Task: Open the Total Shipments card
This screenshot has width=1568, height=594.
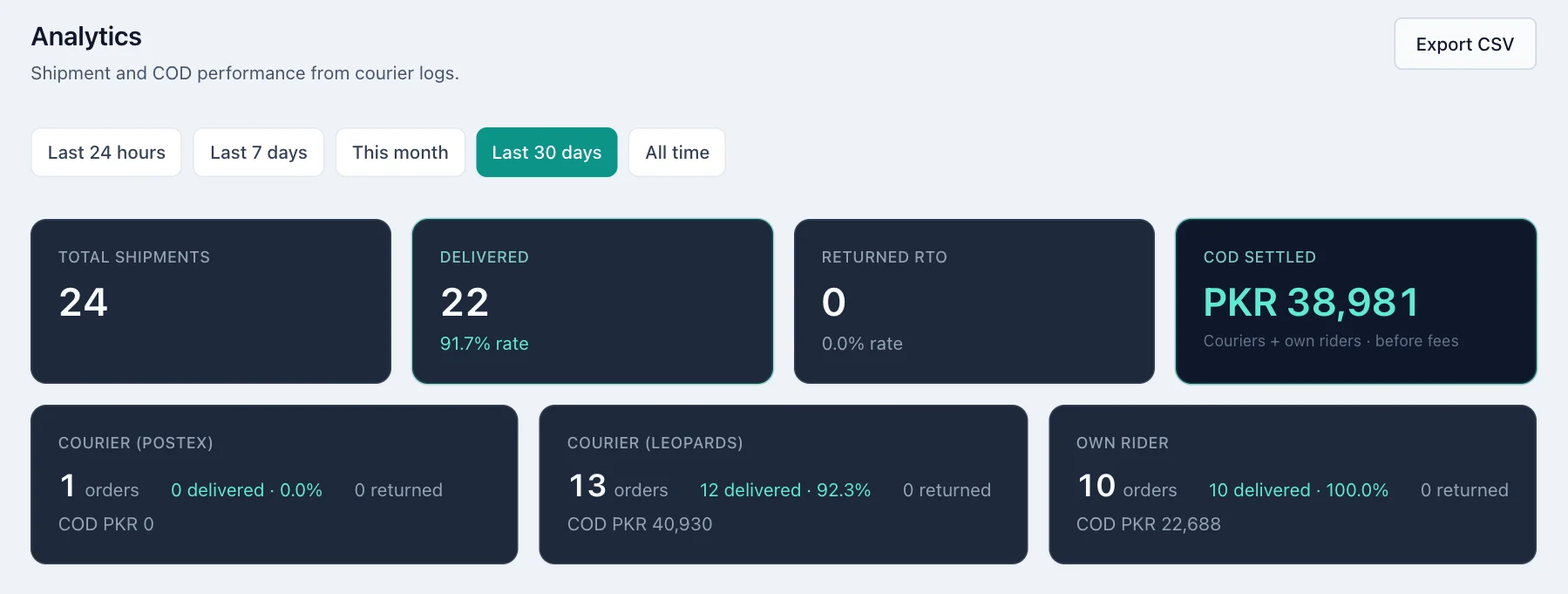Action: (211, 301)
